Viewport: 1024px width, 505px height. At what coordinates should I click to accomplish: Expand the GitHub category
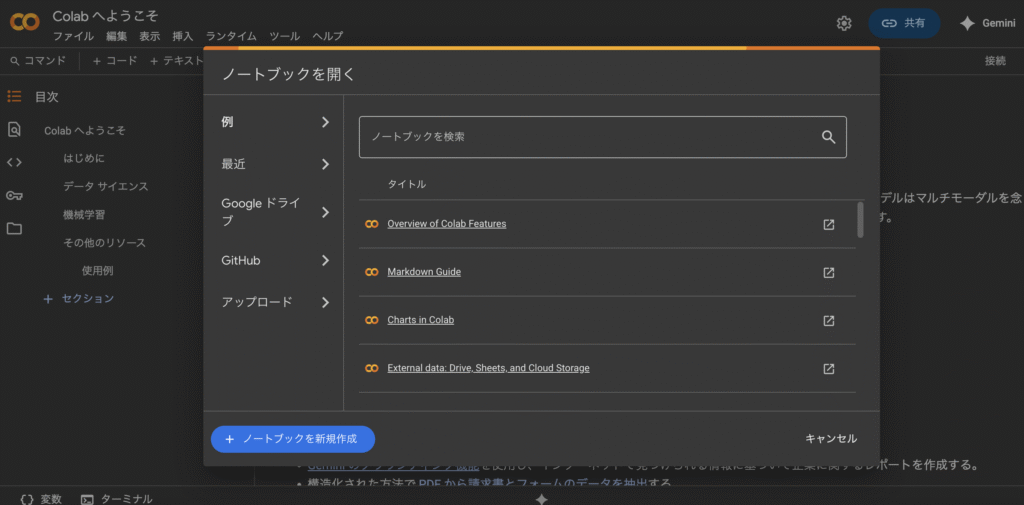(x=275, y=260)
